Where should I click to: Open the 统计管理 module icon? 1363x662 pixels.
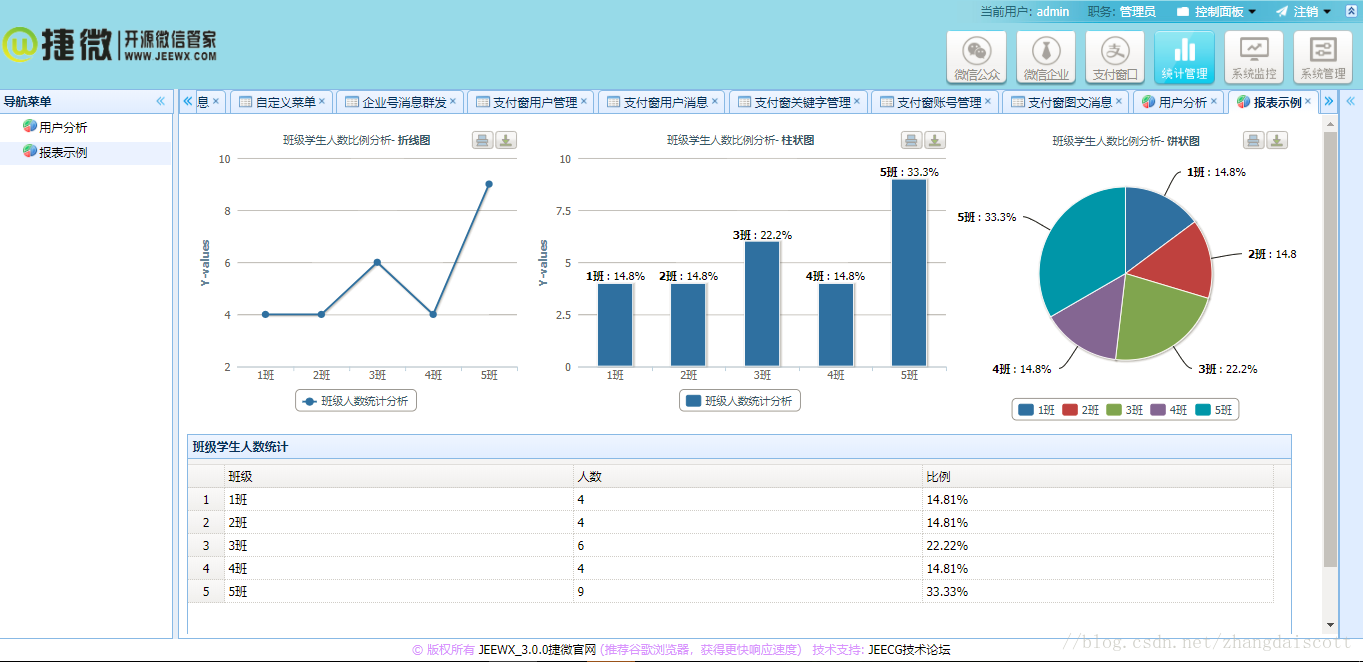[x=1184, y=57]
